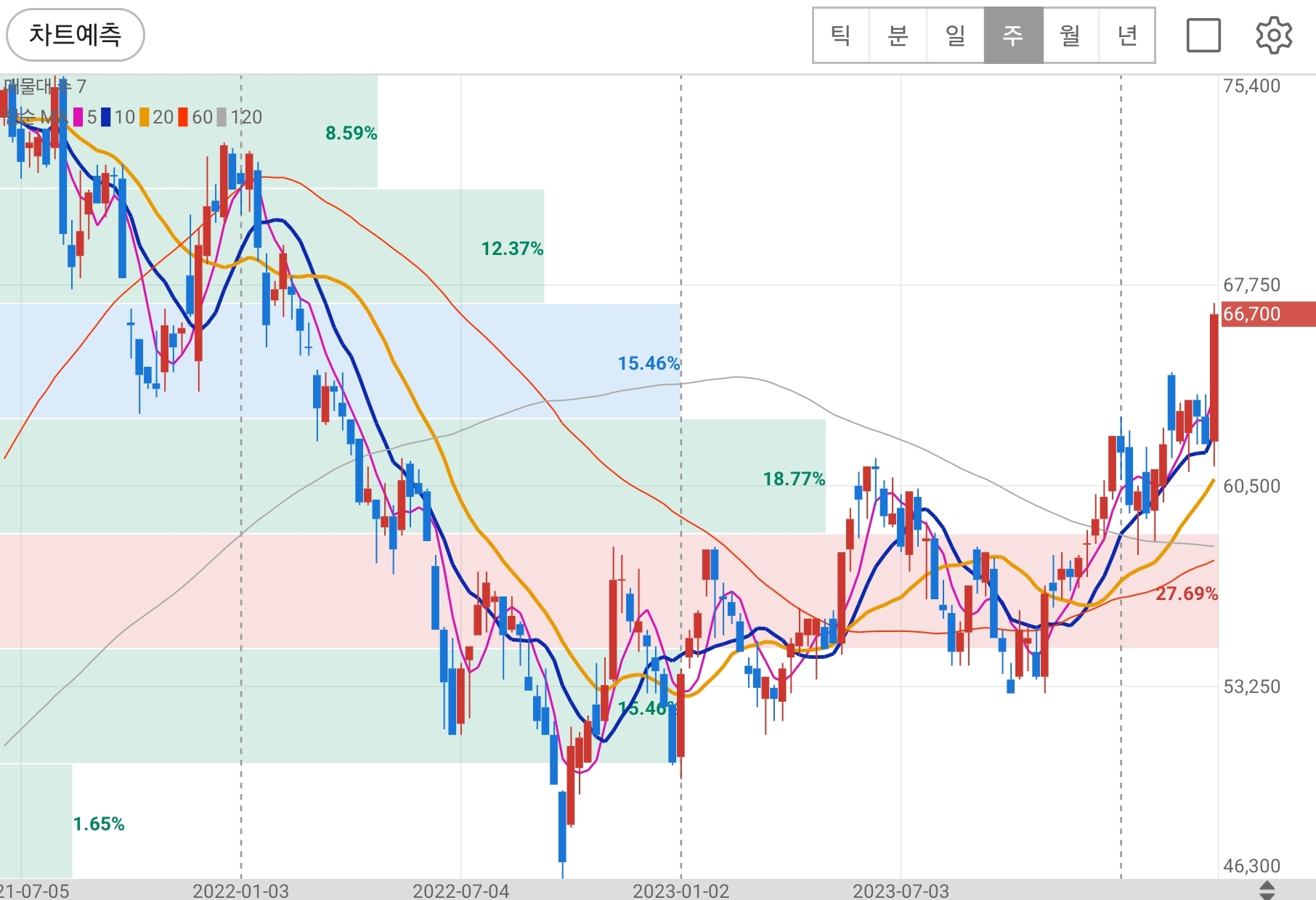This screenshot has width=1316, height=900.
Task: Click the 12.37% volume profile label
Action: [x=512, y=248]
